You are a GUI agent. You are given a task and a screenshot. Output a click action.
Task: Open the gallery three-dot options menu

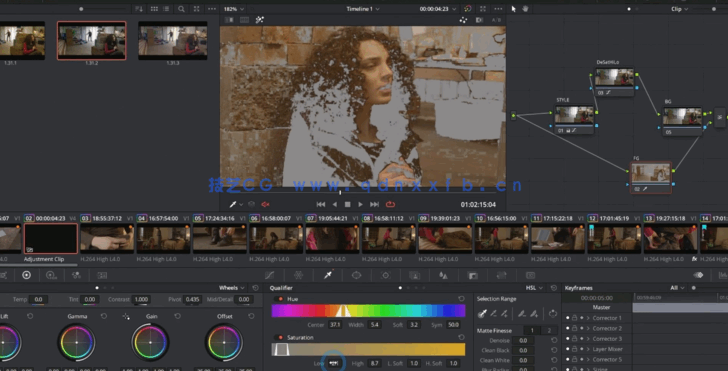tap(212, 9)
